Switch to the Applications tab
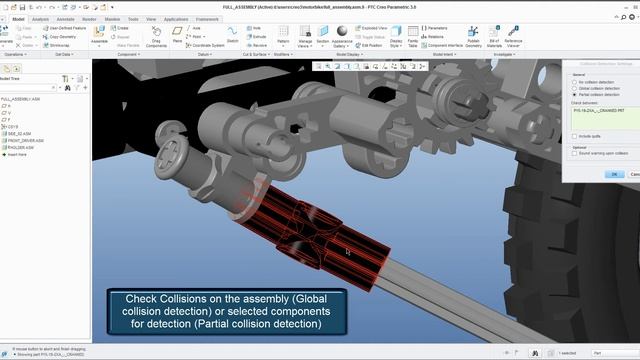This screenshot has width=640, height=360. [x=176, y=19]
